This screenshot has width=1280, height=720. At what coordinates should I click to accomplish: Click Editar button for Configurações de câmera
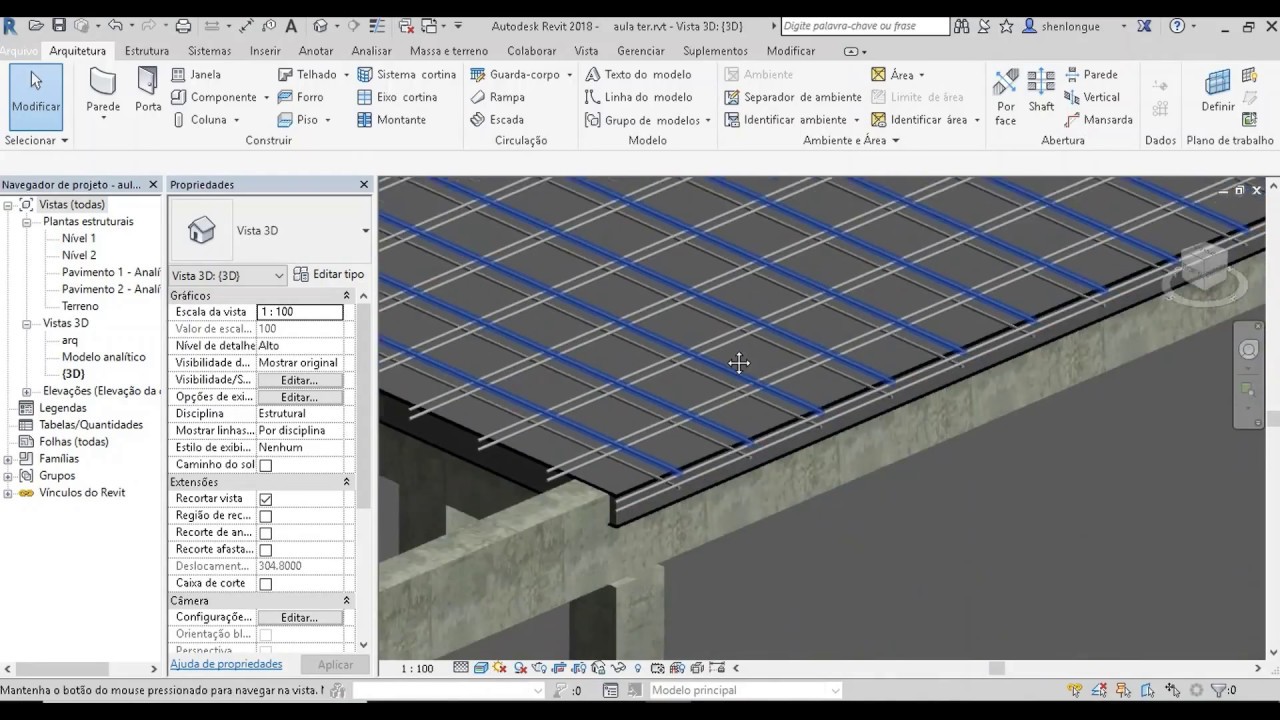pos(299,618)
